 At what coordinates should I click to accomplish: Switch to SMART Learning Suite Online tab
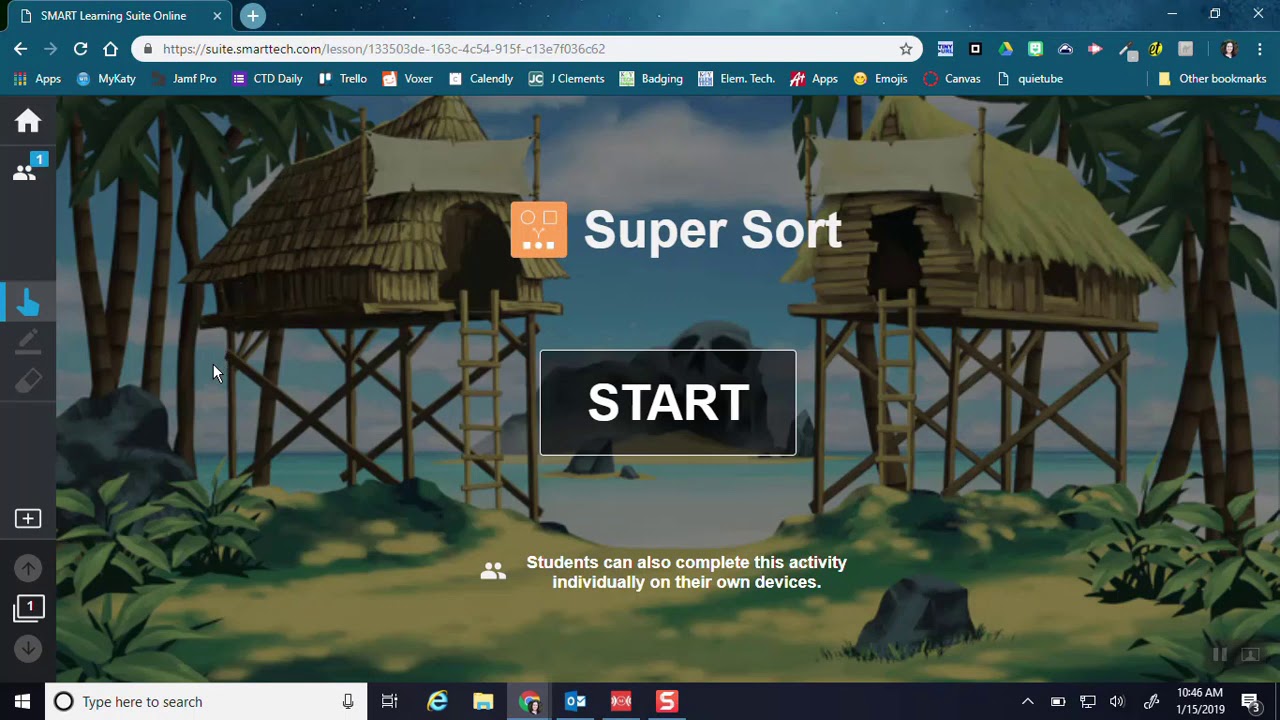[118, 16]
